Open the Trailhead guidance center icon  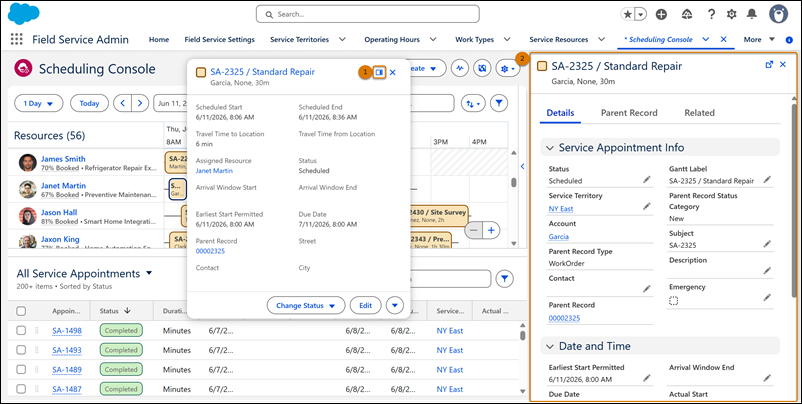(x=687, y=14)
